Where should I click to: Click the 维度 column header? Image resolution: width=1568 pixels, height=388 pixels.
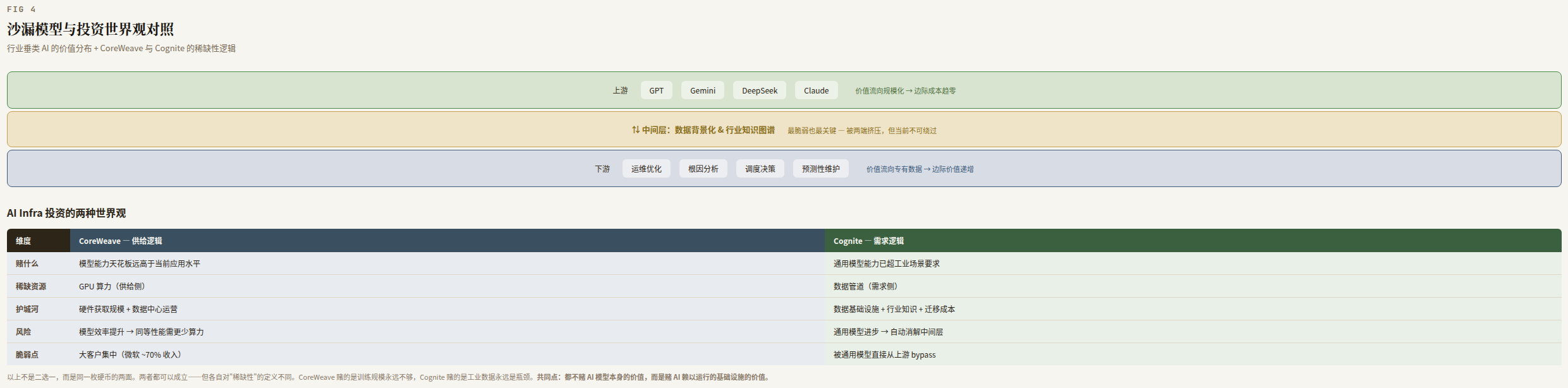point(39,241)
